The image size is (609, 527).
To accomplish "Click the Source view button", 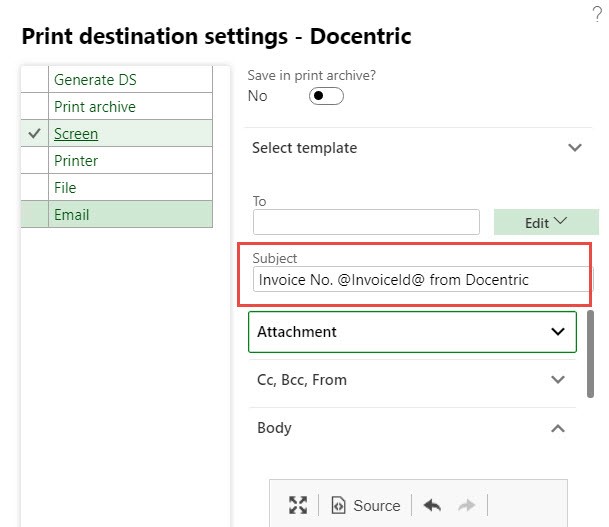I will (x=366, y=505).
